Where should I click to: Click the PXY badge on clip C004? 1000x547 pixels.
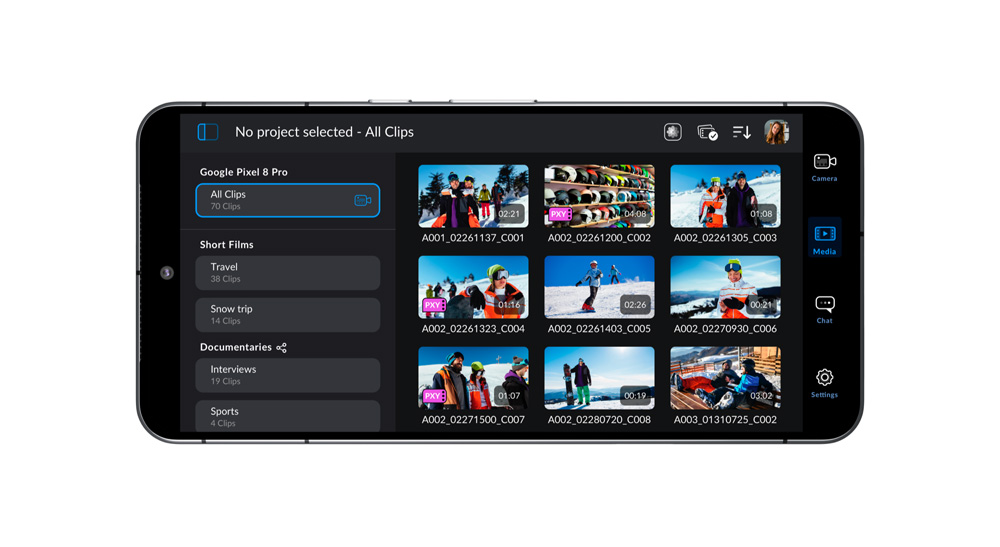pos(434,305)
